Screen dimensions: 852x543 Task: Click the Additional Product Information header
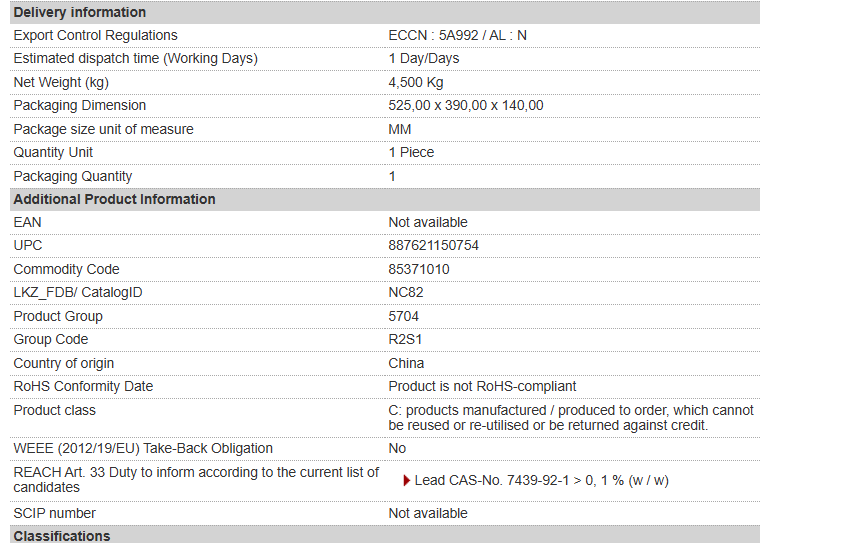[114, 199]
